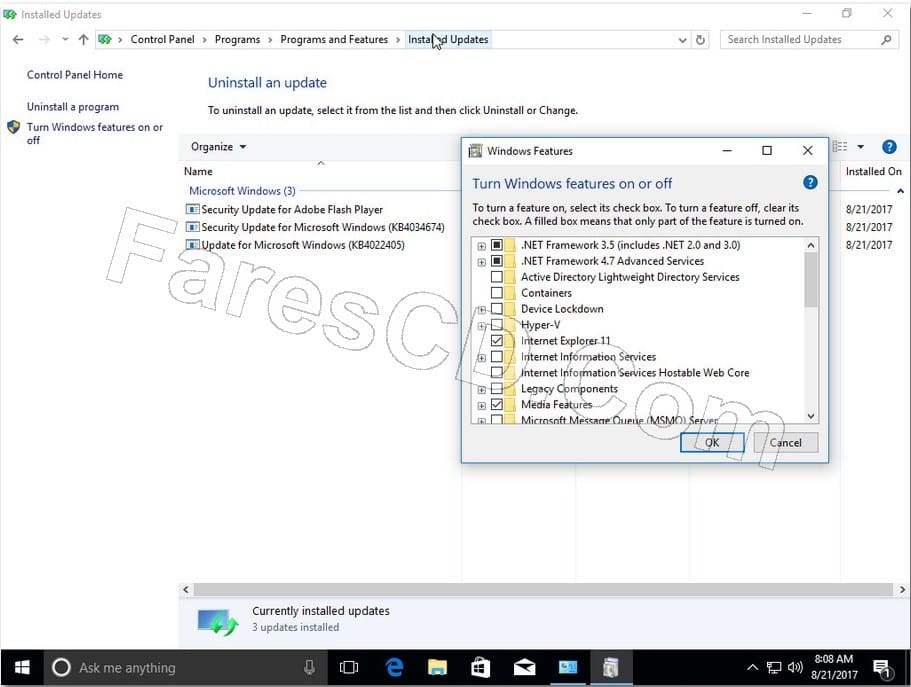911x687 pixels.
Task: Click the Cortana microphone icon
Action: pyautogui.click(x=309, y=668)
